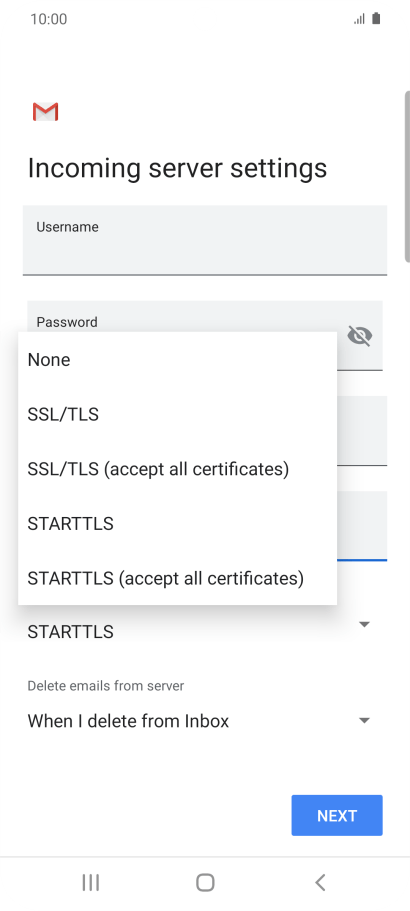This screenshot has width=410, height=911.
Task: Toggle password visibility eye icon
Action: [x=359, y=335]
